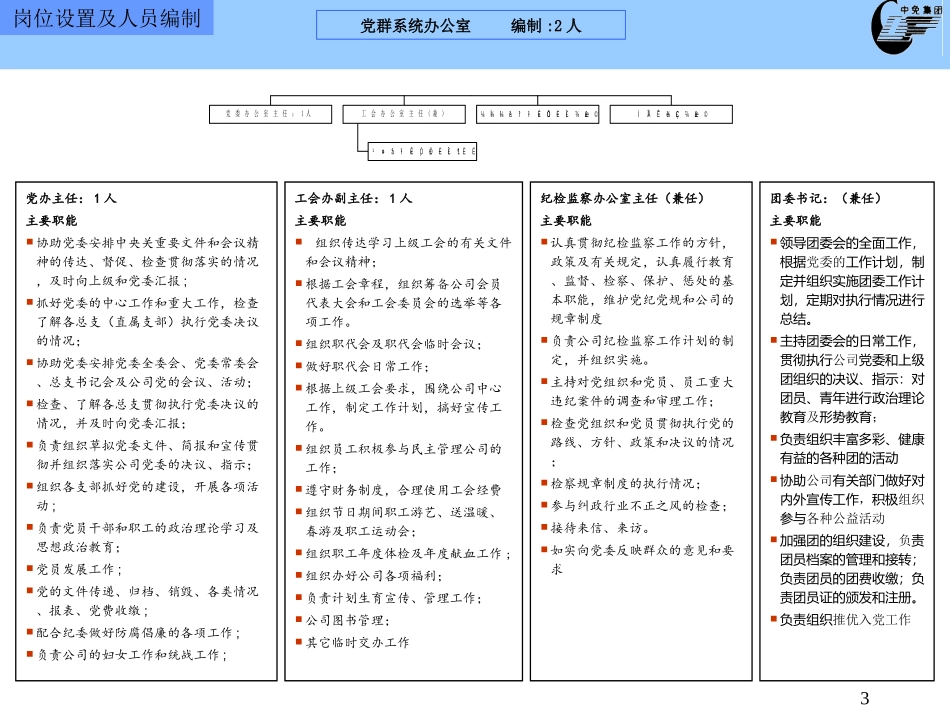The height and width of the screenshot is (713, 950).
Task: Select the 工会办公室主任（兼） org chart box
Action: coord(404,114)
